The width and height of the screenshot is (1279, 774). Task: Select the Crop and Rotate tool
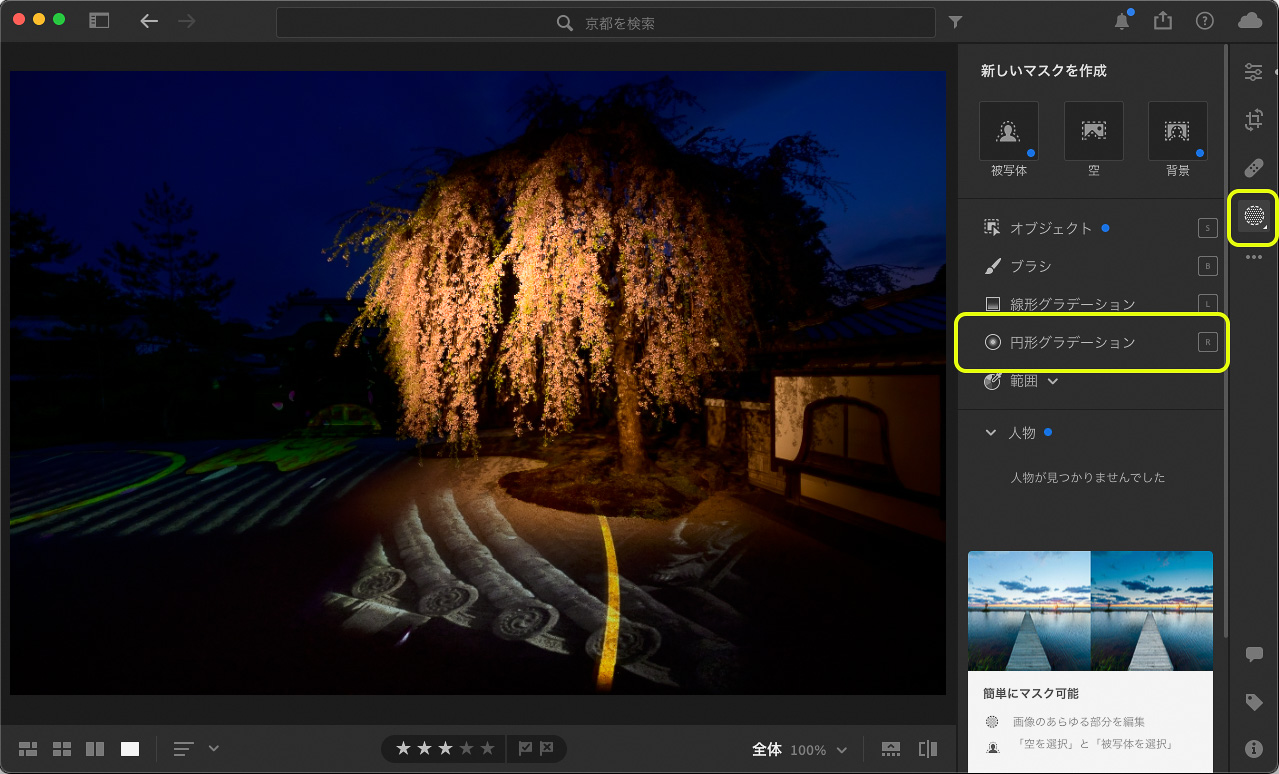tap(1253, 120)
